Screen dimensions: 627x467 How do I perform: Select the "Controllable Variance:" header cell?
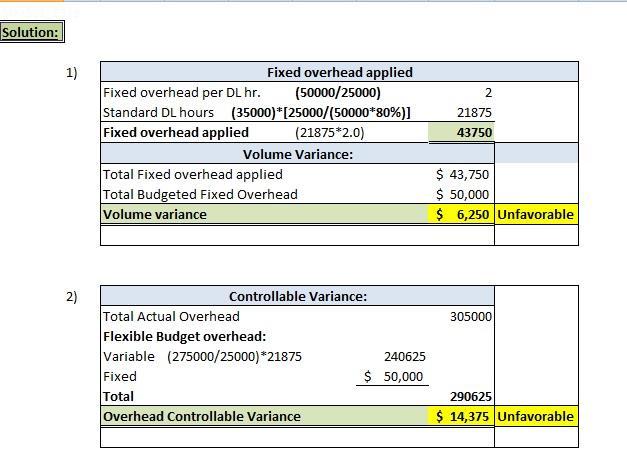click(x=297, y=296)
